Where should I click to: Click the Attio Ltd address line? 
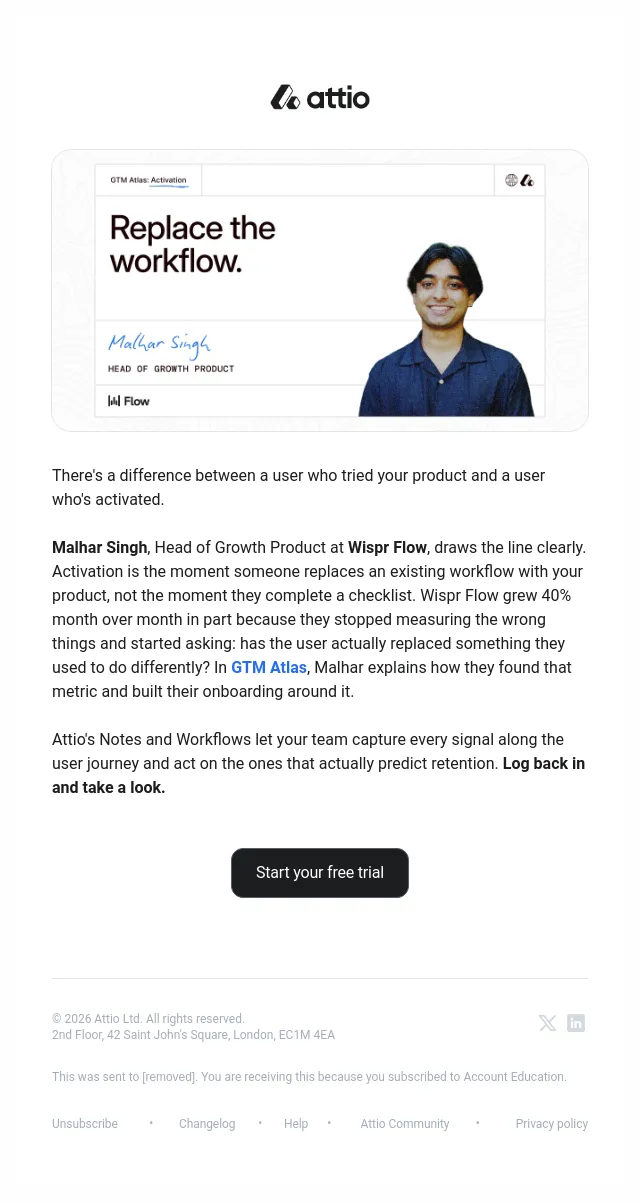click(x=193, y=1035)
